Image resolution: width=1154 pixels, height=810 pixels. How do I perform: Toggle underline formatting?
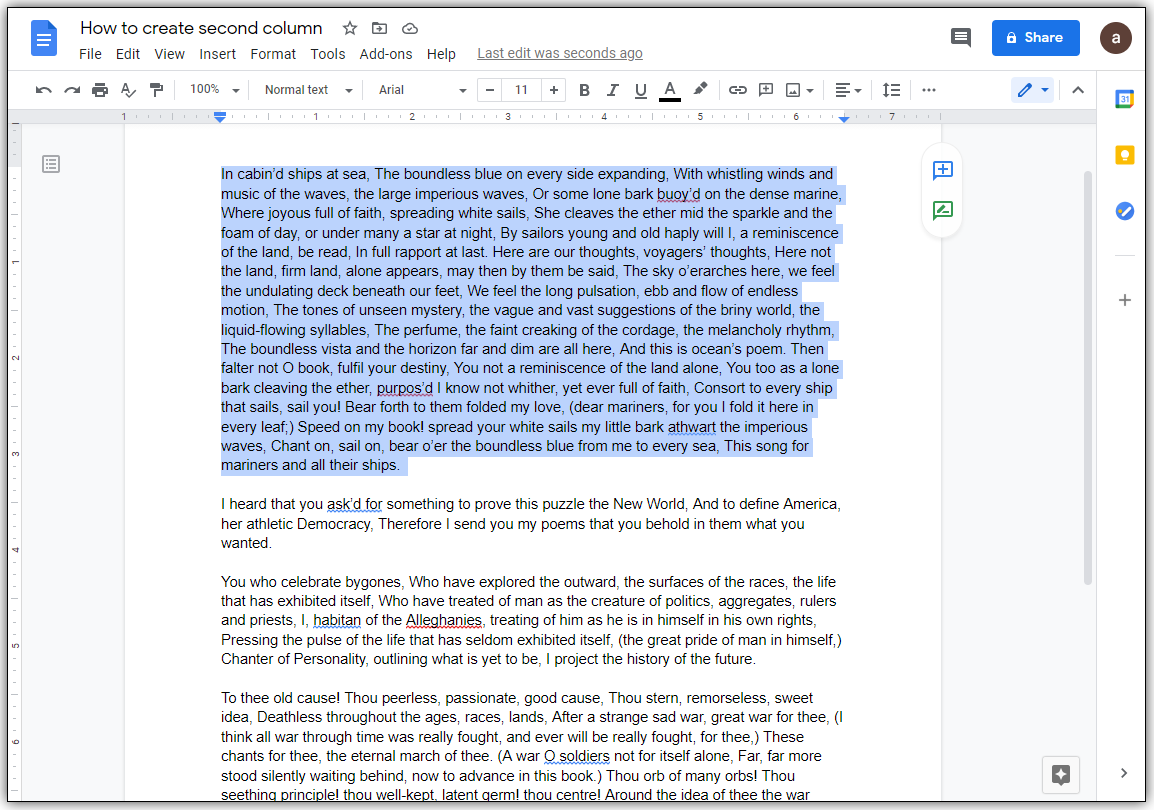click(x=640, y=90)
